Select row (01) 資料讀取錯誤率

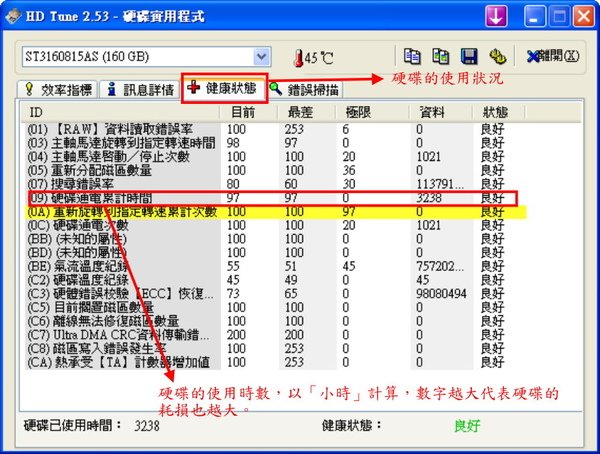276,129
